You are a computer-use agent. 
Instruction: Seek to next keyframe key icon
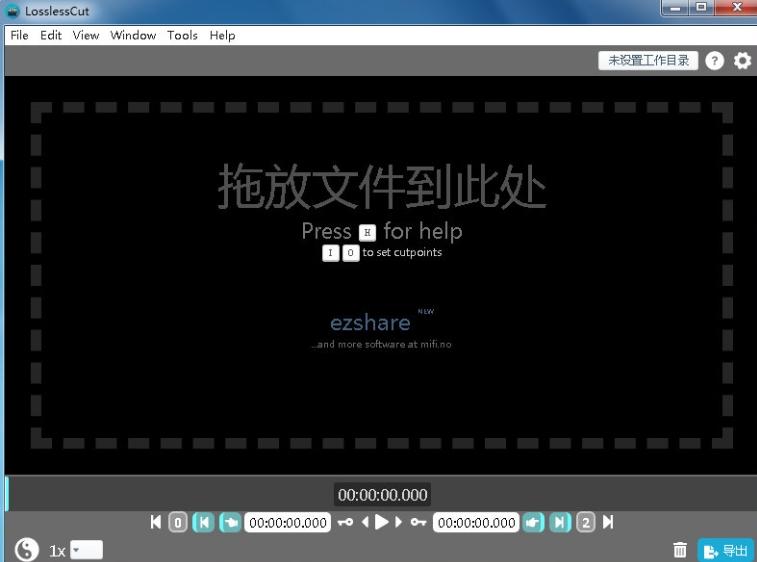(418, 522)
